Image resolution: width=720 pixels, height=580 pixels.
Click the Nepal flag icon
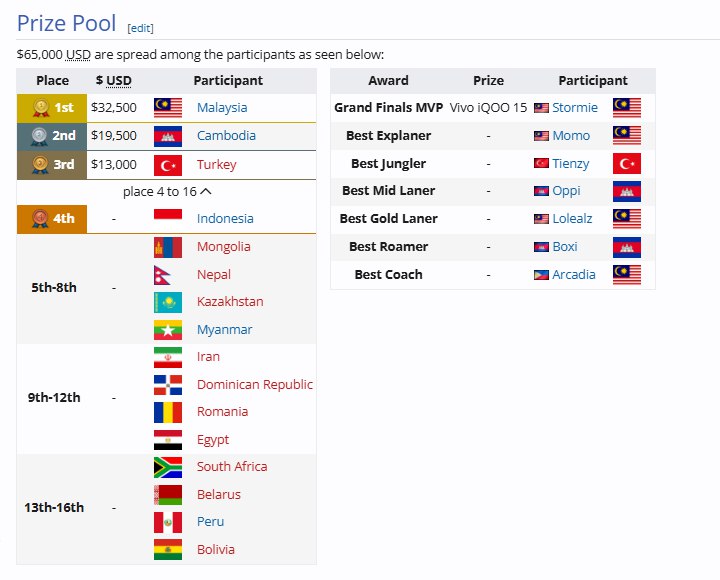(167, 274)
